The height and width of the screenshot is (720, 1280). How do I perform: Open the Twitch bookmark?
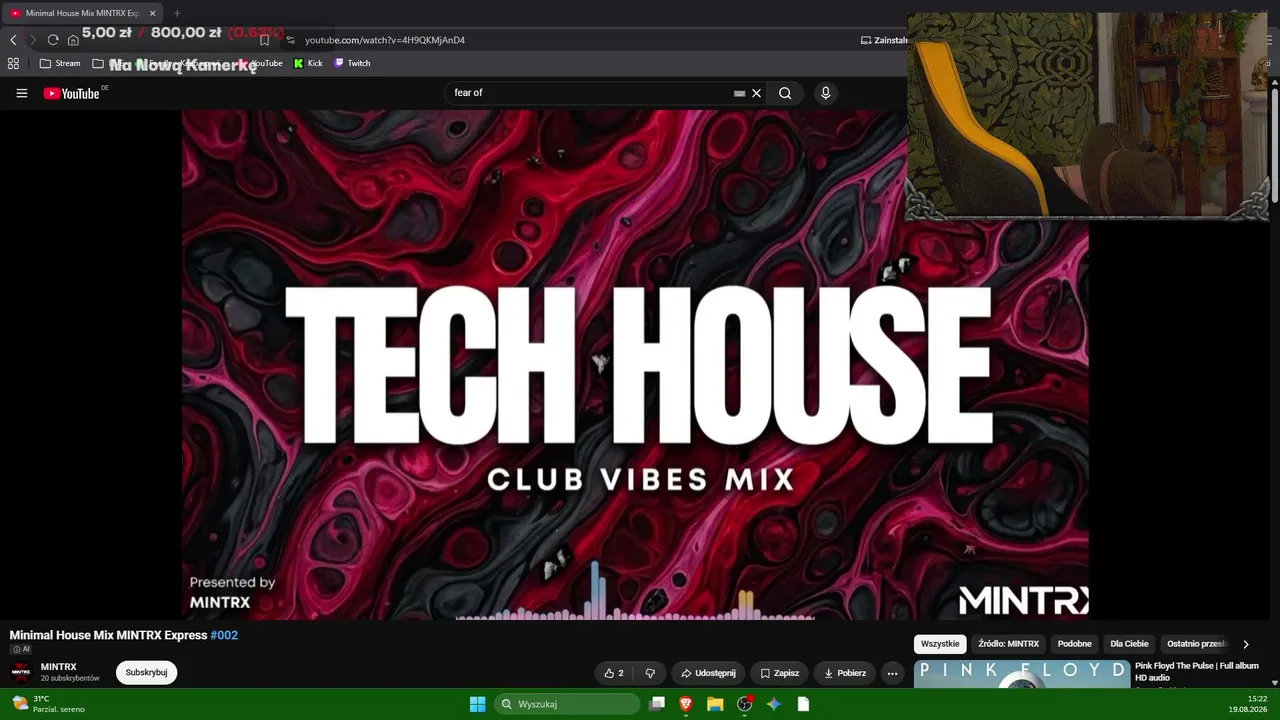pos(352,63)
